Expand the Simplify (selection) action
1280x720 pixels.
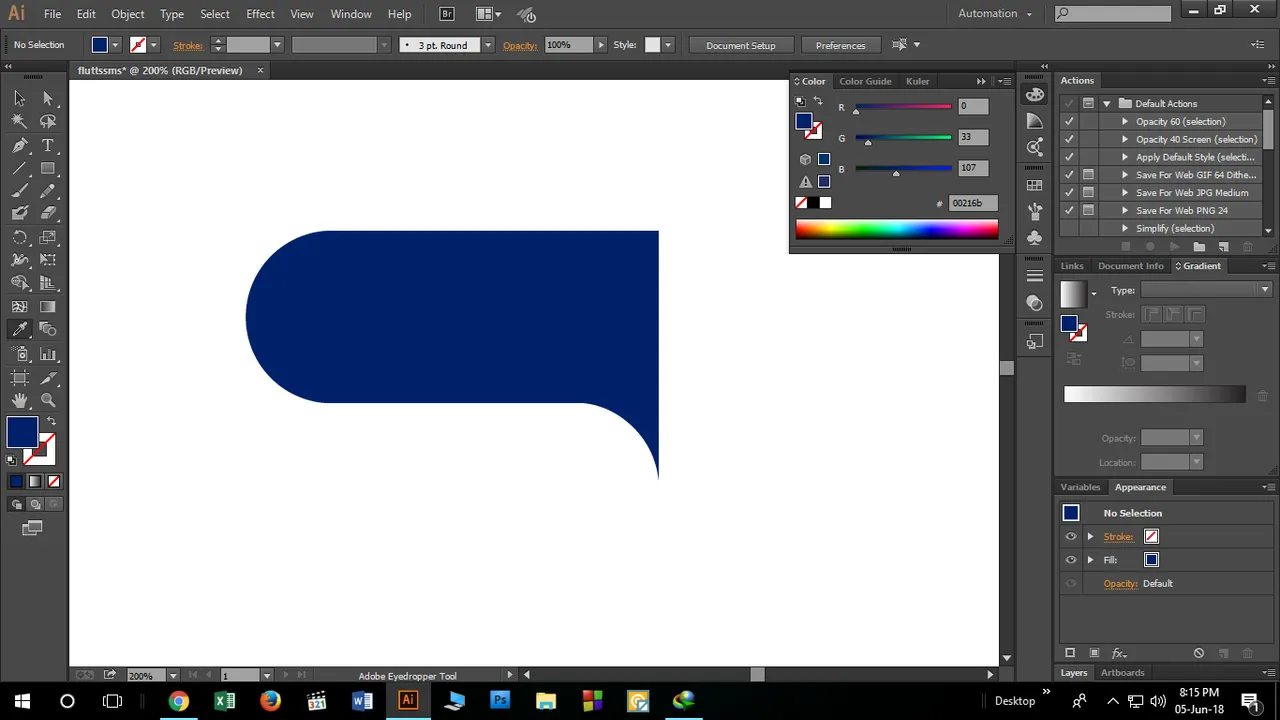1125,229
